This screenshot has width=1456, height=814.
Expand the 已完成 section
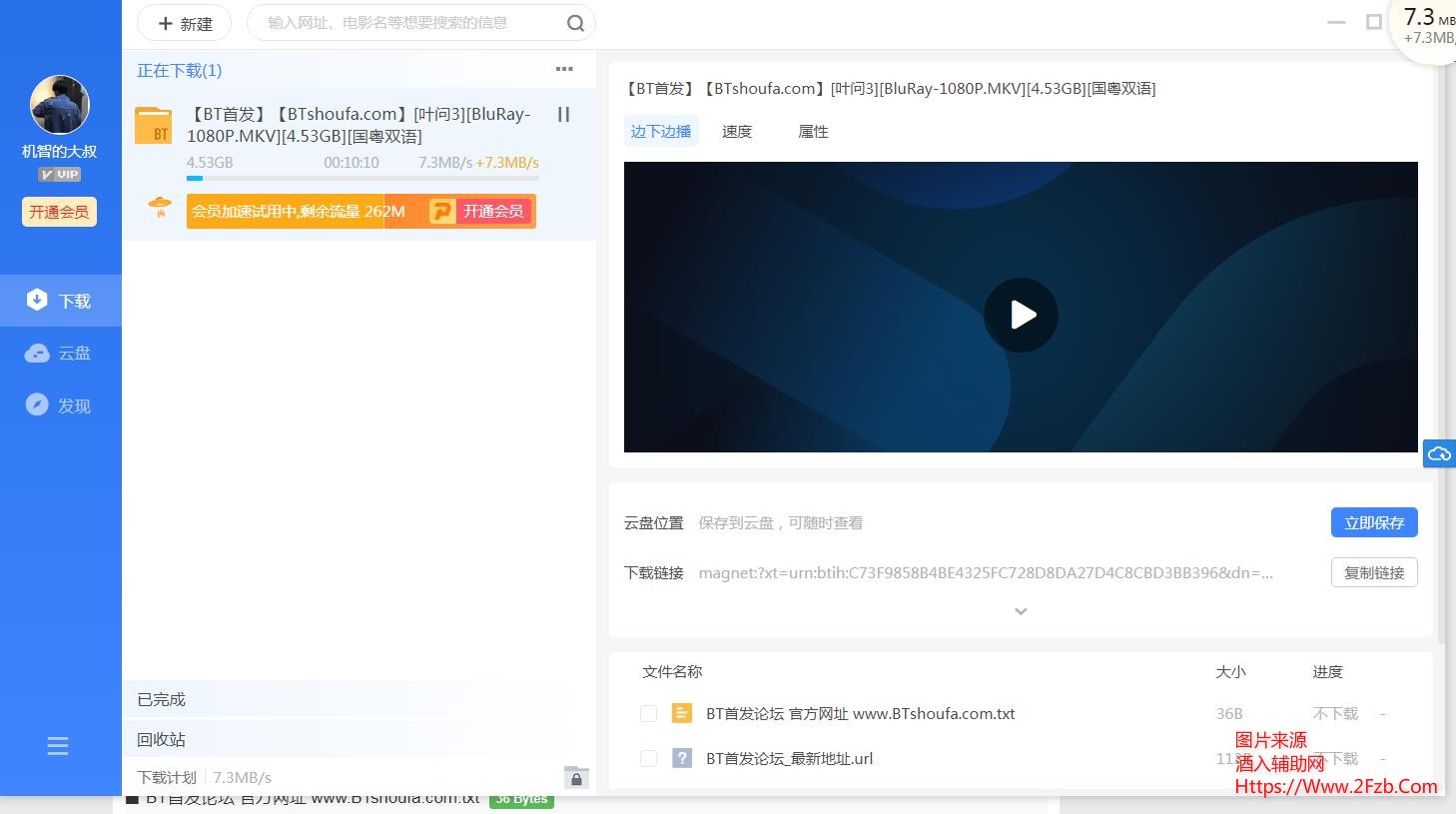click(162, 699)
